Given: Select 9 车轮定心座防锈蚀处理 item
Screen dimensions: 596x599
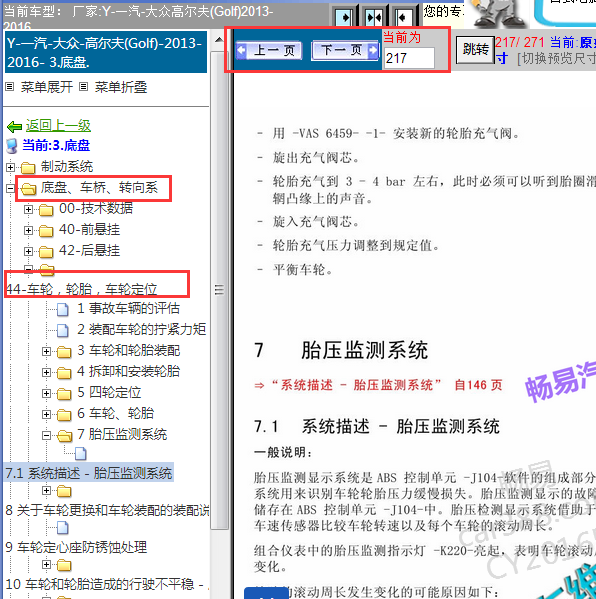Looking at the screenshot, I should point(76,547).
